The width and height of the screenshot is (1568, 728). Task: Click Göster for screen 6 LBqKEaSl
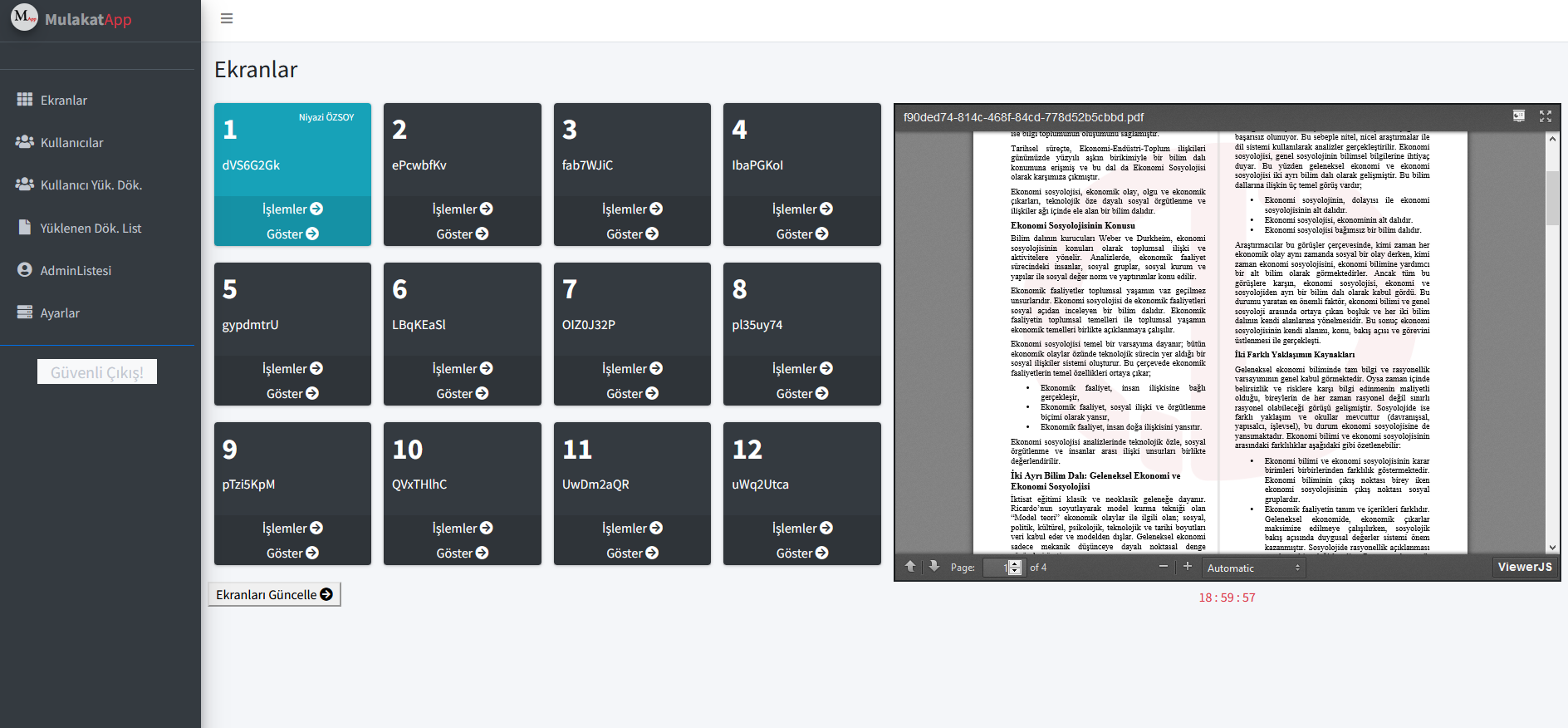pyautogui.click(x=463, y=393)
